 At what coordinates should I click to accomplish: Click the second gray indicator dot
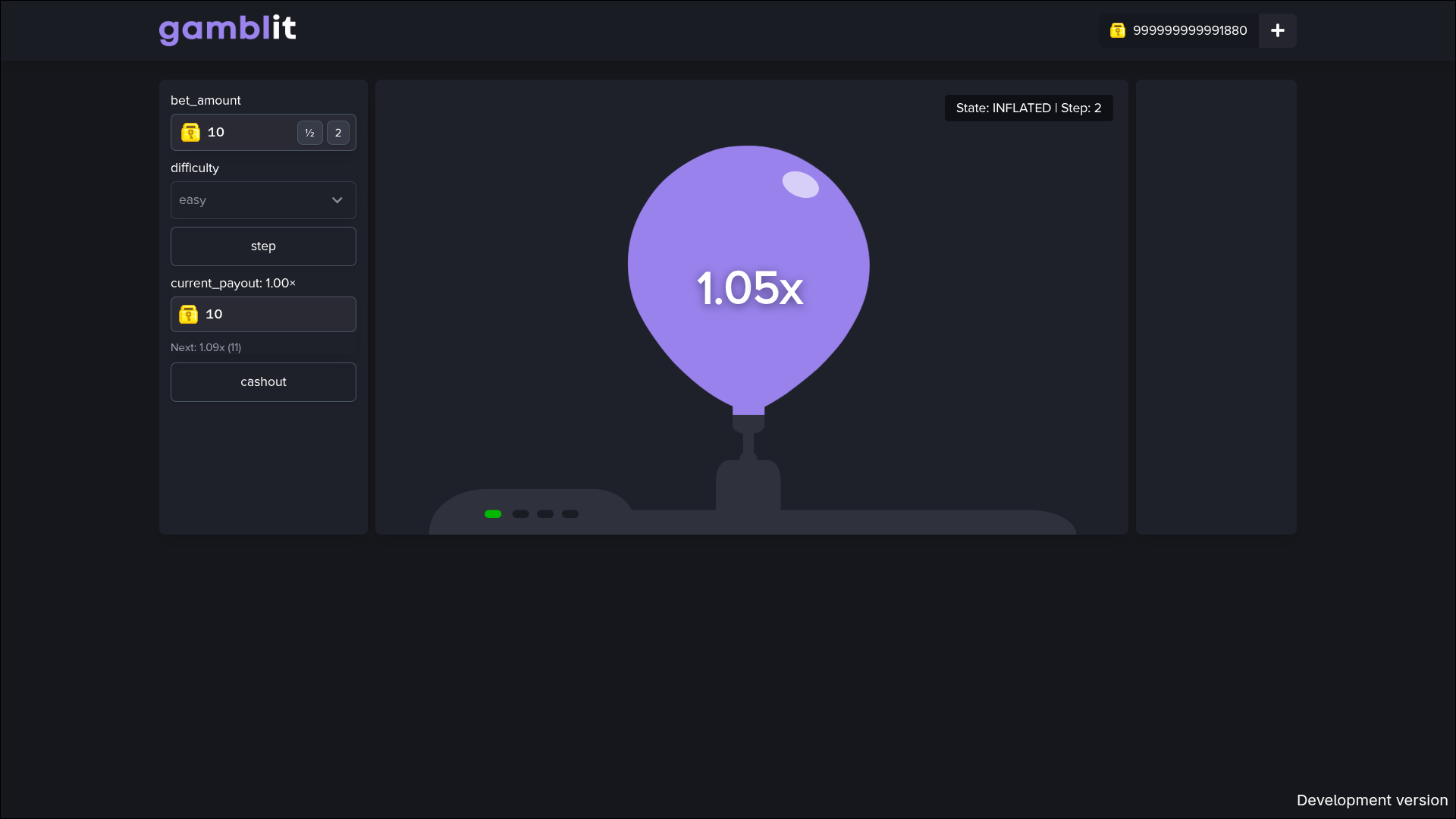click(545, 514)
